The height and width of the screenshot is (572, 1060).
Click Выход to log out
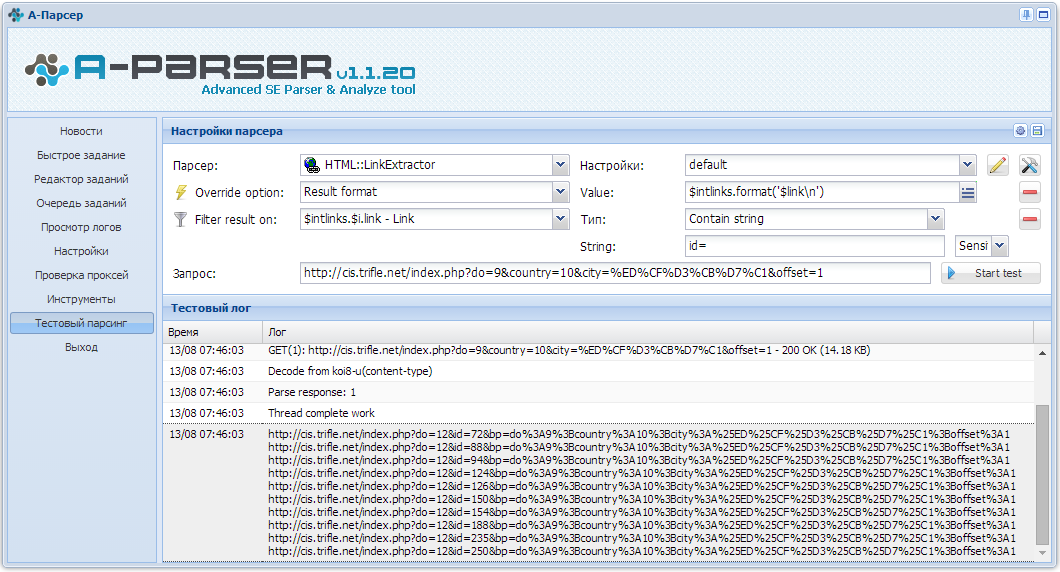[x=81, y=347]
